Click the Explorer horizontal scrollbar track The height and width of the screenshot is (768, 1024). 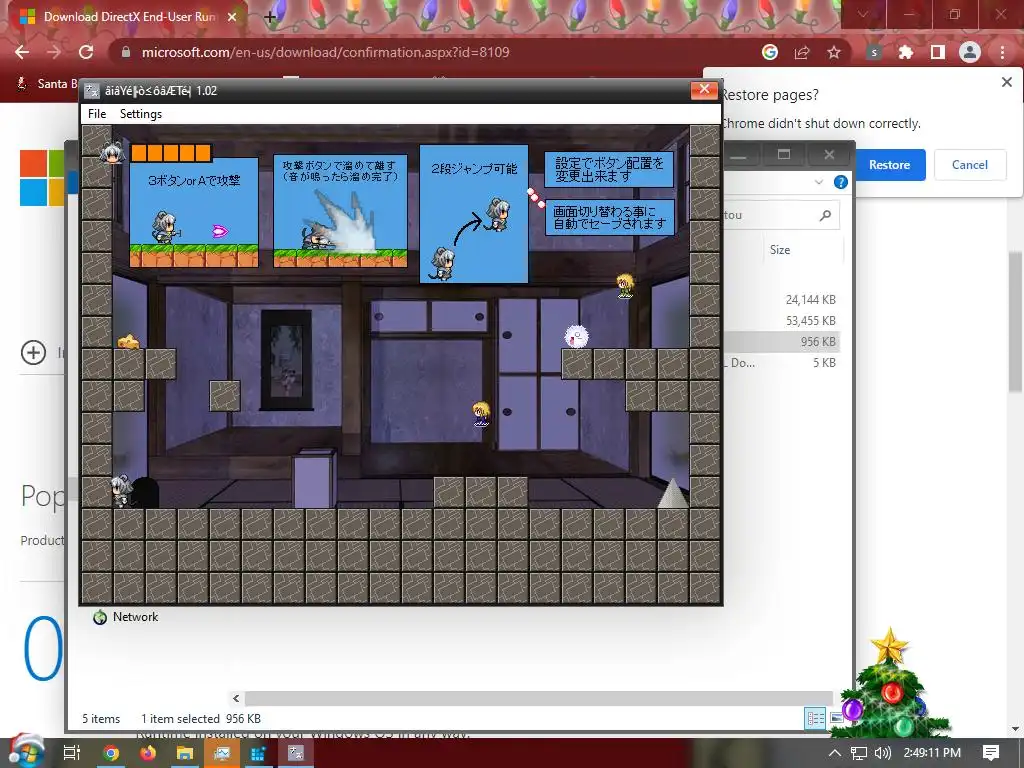[x=539, y=698]
